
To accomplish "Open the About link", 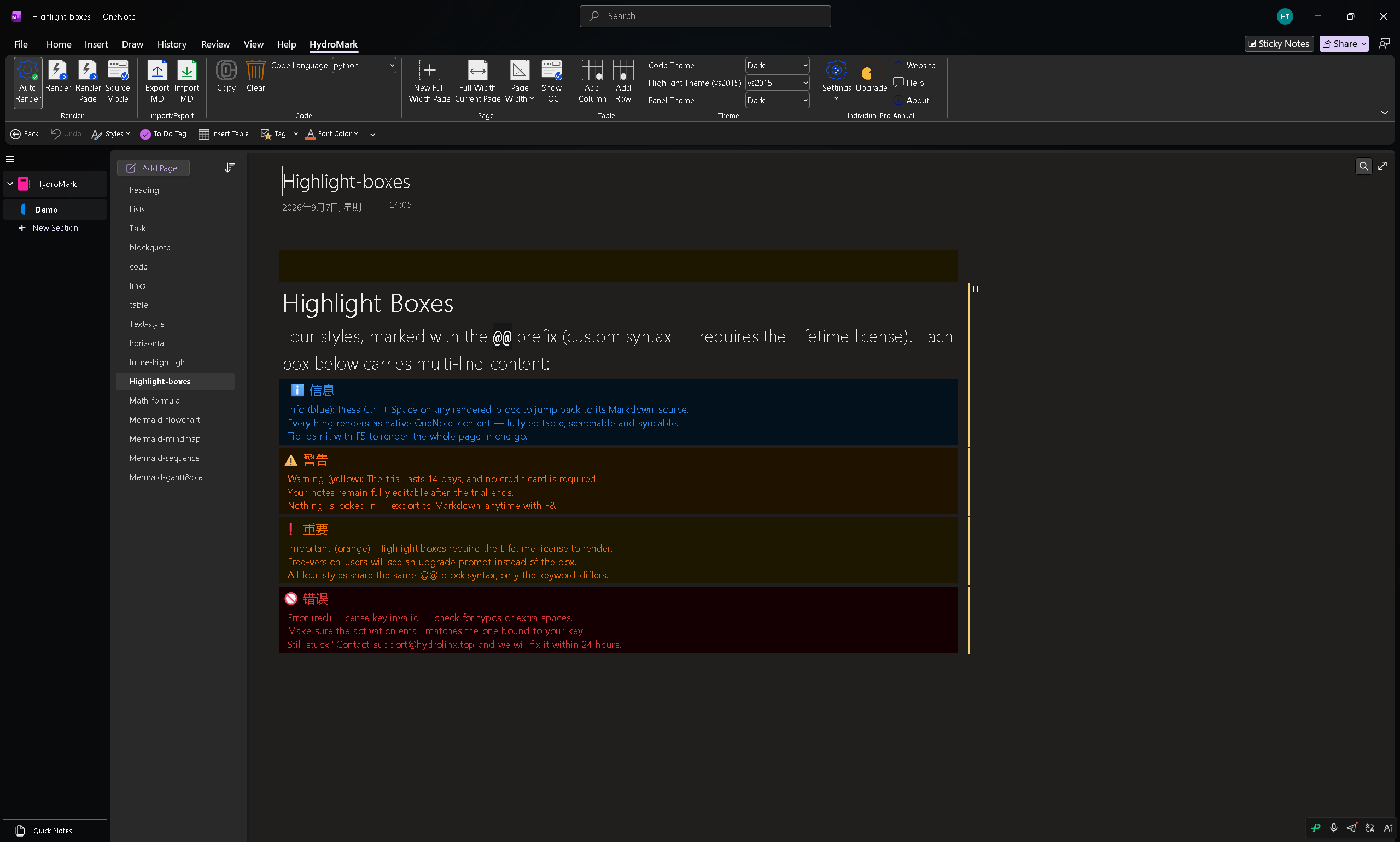I will [x=911, y=101].
